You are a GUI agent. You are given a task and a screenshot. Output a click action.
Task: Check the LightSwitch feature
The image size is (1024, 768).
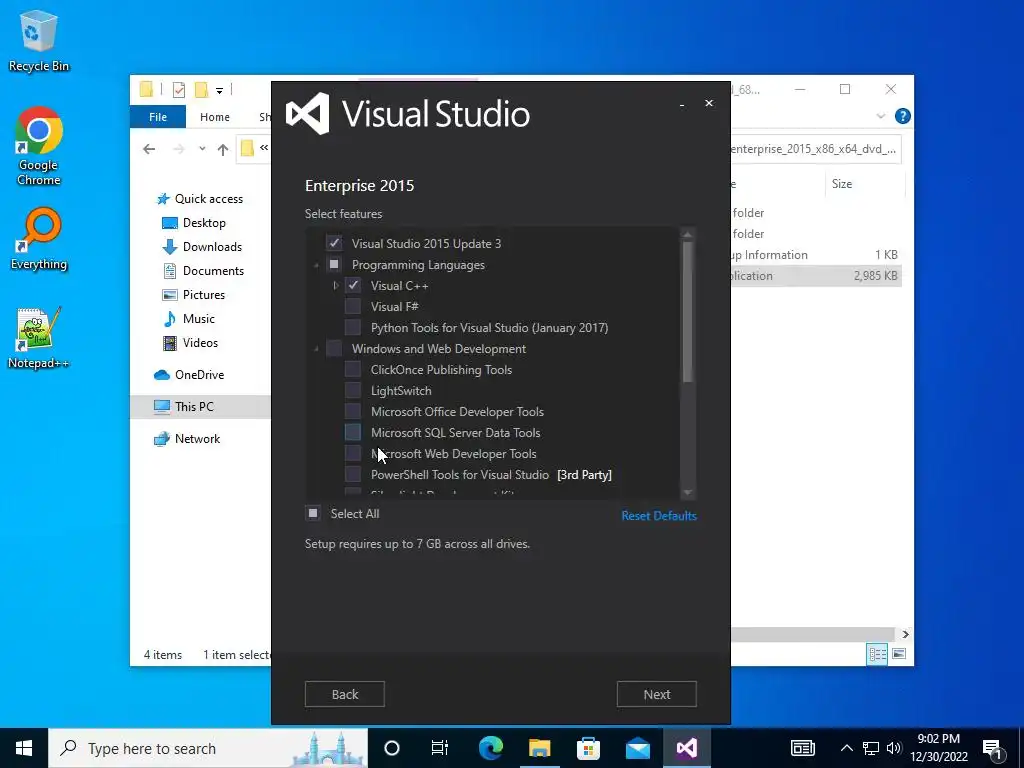click(x=353, y=391)
